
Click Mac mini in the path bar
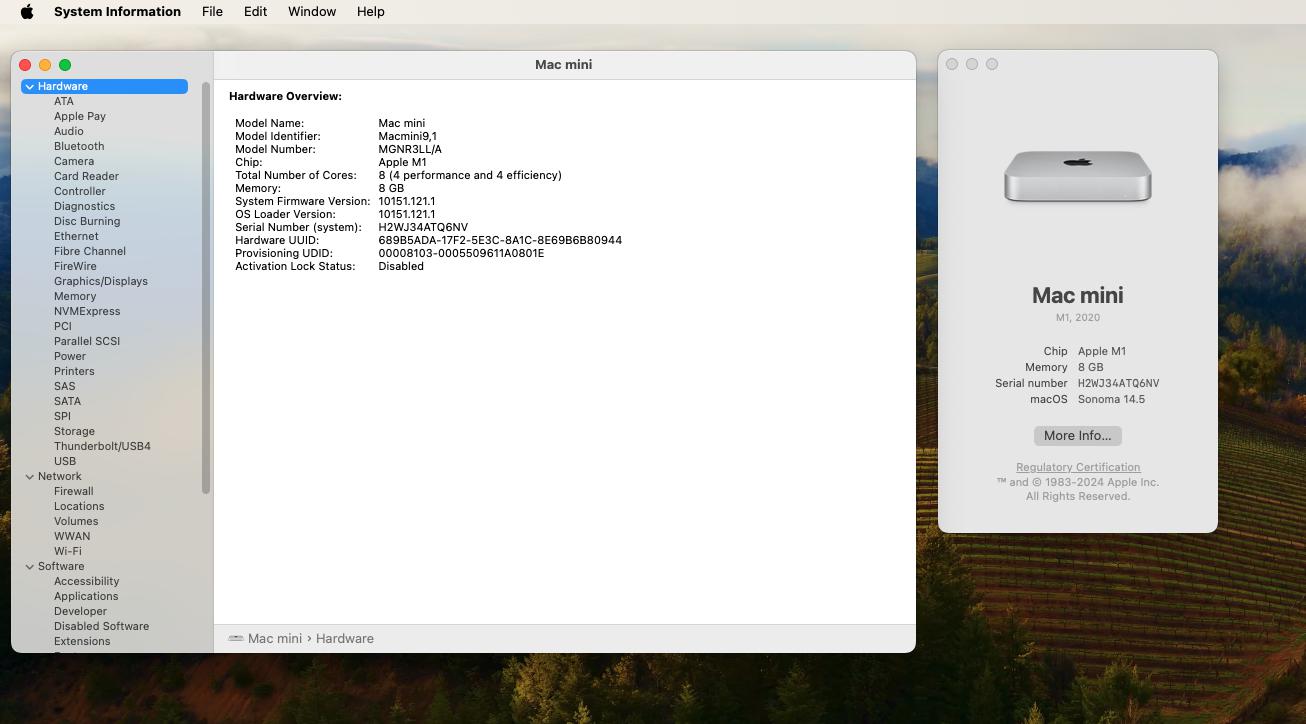tap(275, 638)
